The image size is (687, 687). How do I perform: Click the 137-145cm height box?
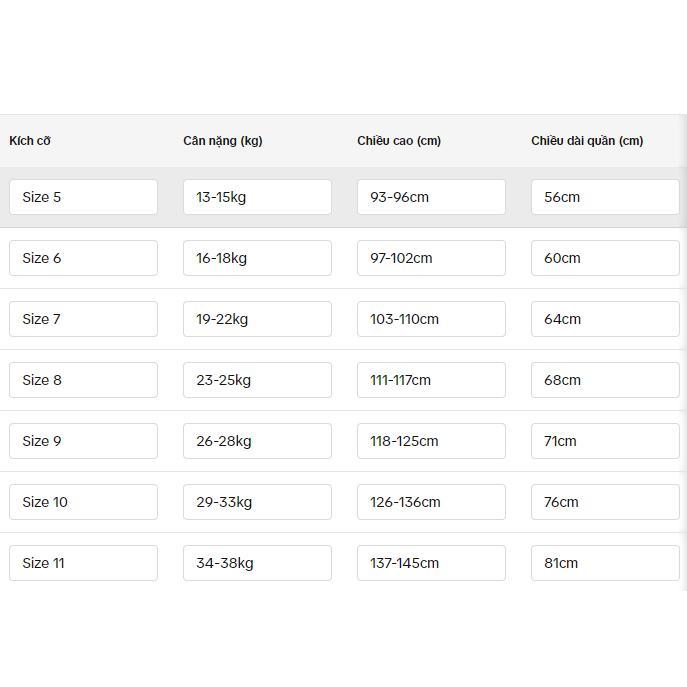[431, 563]
